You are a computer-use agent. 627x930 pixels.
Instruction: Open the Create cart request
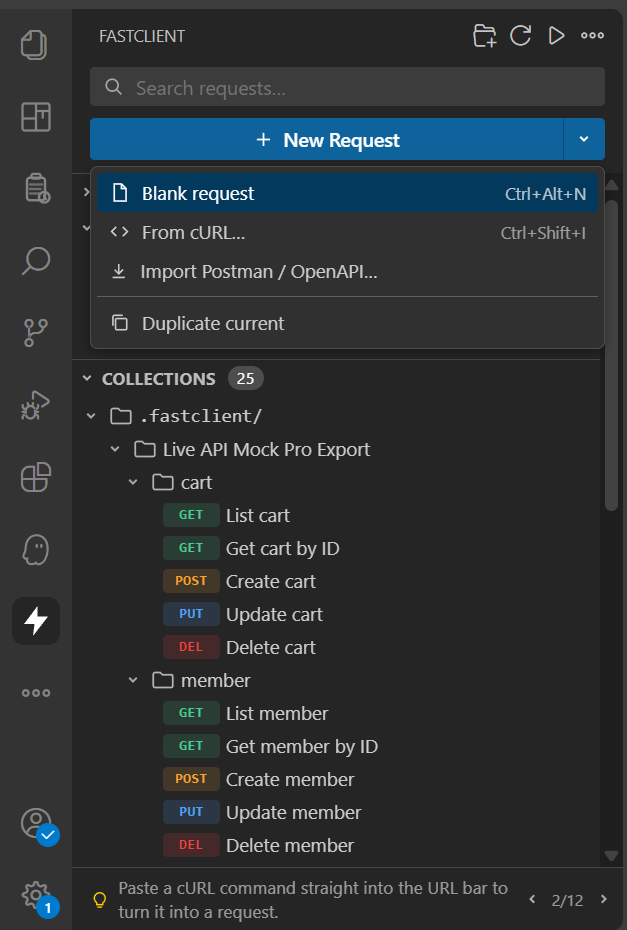pyautogui.click(x=270, y=581)
